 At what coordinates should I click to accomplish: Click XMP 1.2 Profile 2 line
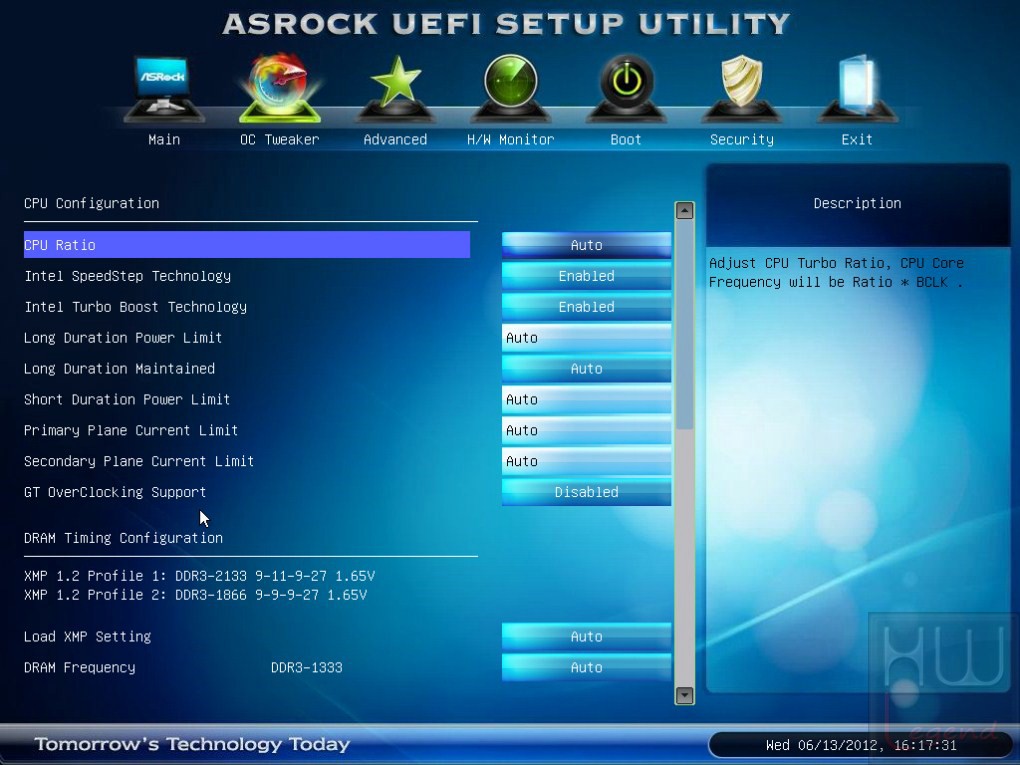coord(195,595)
